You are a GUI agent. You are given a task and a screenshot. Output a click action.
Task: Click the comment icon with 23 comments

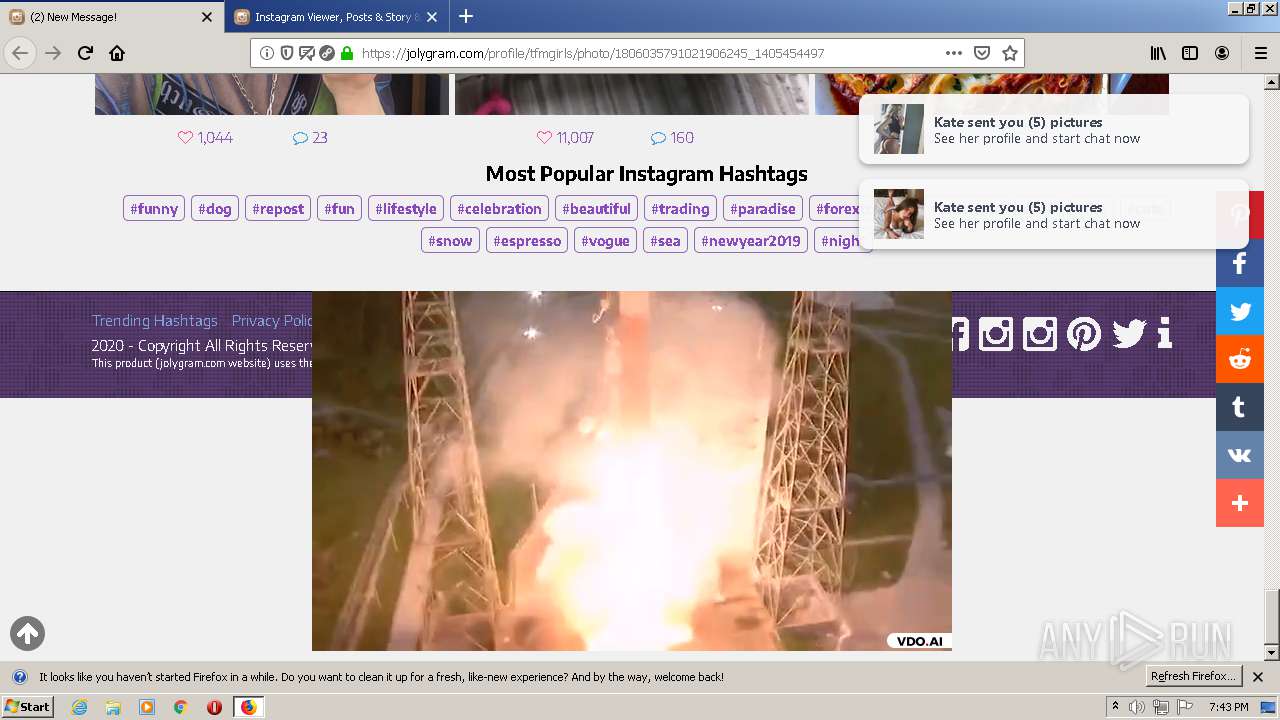click(x=300, y=138)
